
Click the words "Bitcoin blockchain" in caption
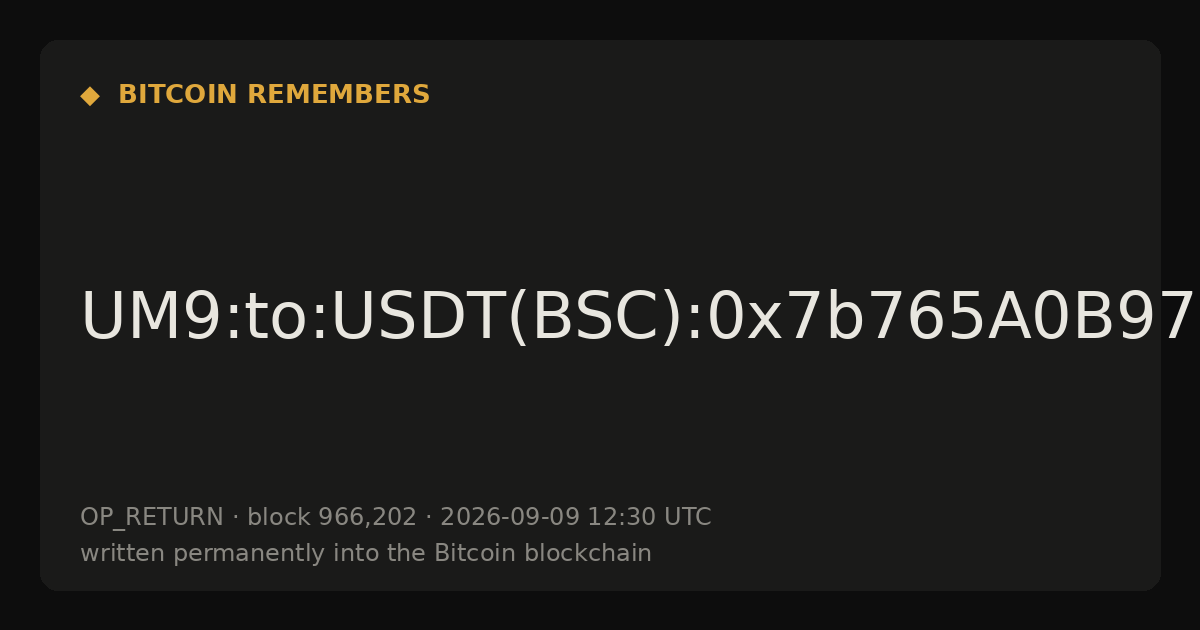[x=543, y=554]
